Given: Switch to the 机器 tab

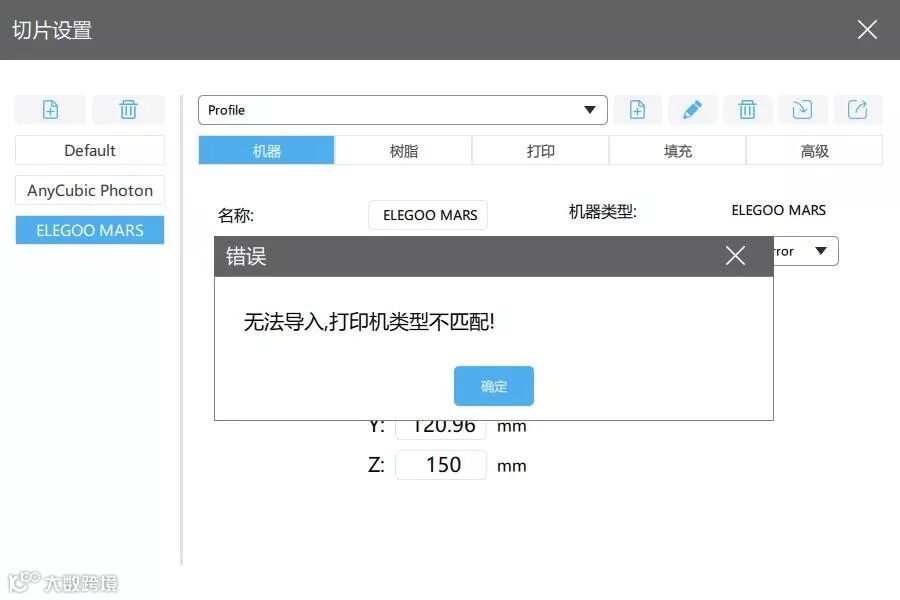Looking at the screenshot, I should [266, 150].
